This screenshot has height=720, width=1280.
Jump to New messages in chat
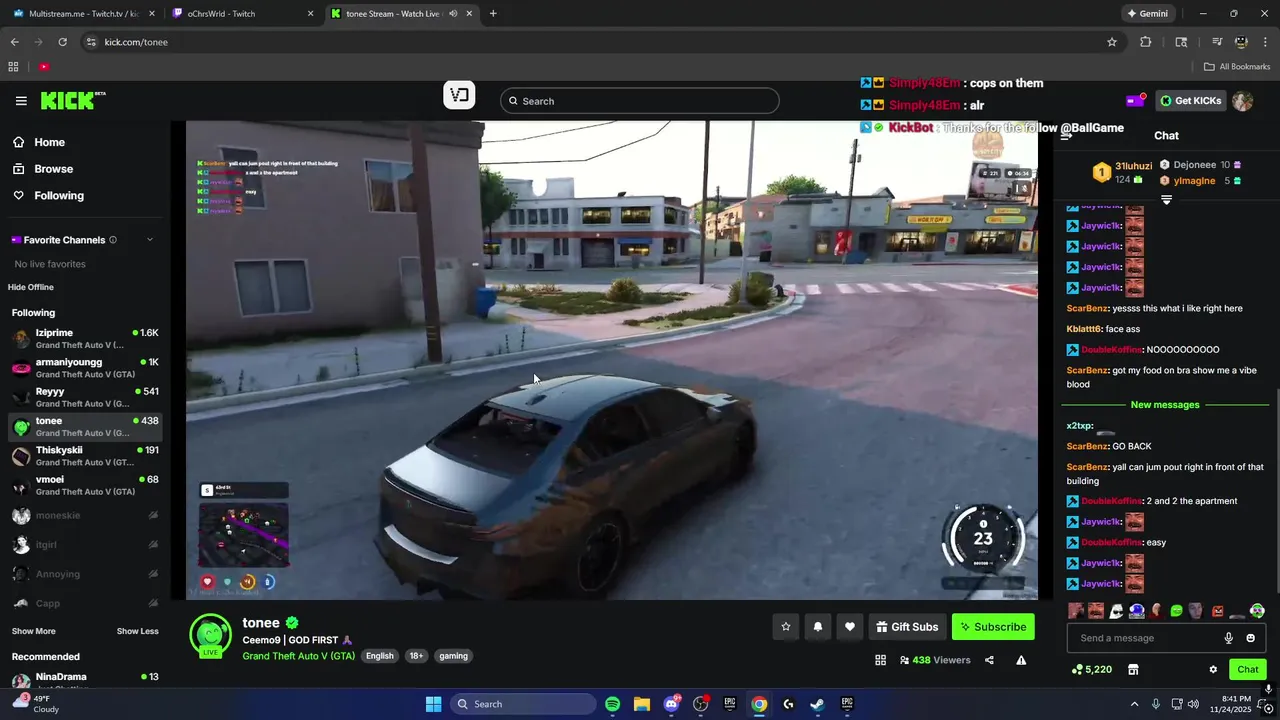pos(1165,405)
